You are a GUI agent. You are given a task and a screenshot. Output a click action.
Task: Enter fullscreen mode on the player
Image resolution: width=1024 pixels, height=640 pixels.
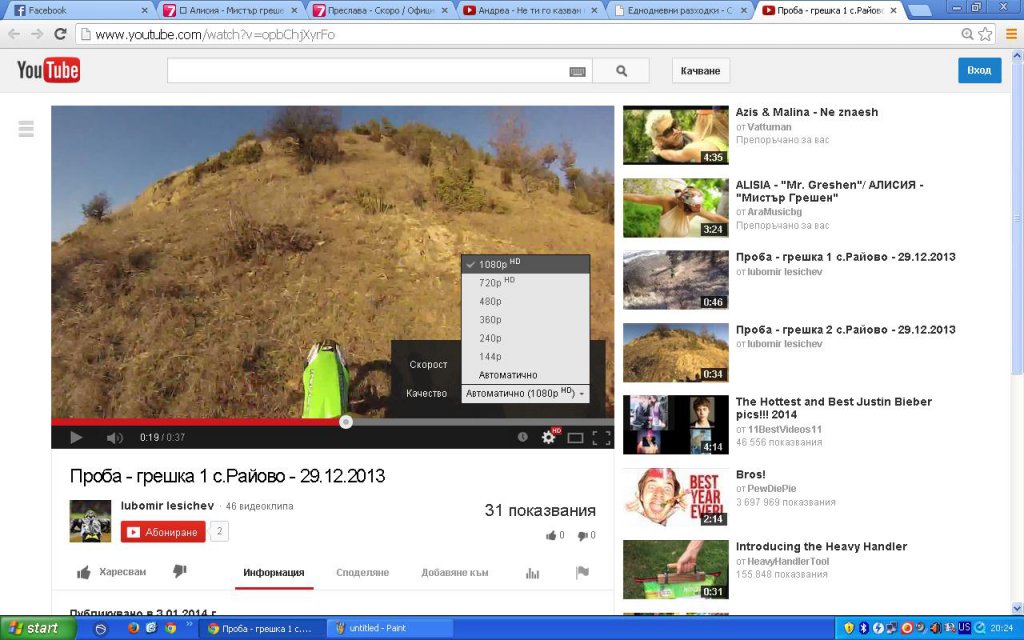point(601,438)
